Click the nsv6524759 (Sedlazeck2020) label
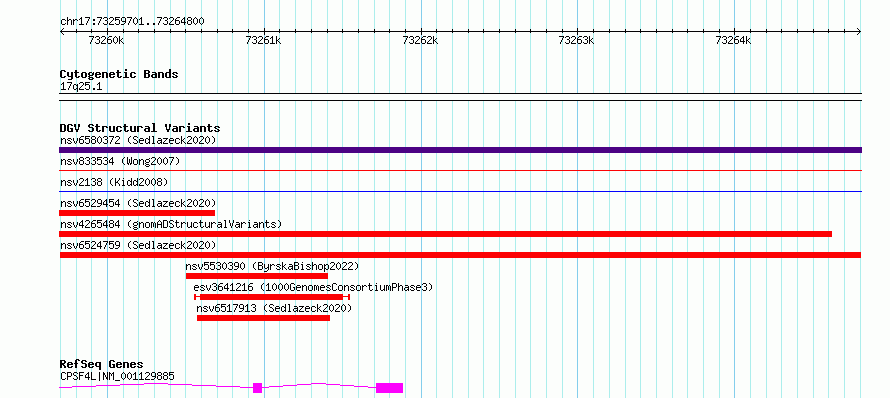Image resolution: width=890 pixels, height=398 pixels. 138,245
